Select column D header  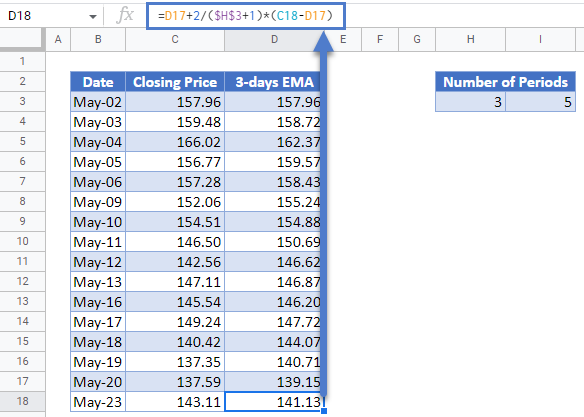coord(274,39)
